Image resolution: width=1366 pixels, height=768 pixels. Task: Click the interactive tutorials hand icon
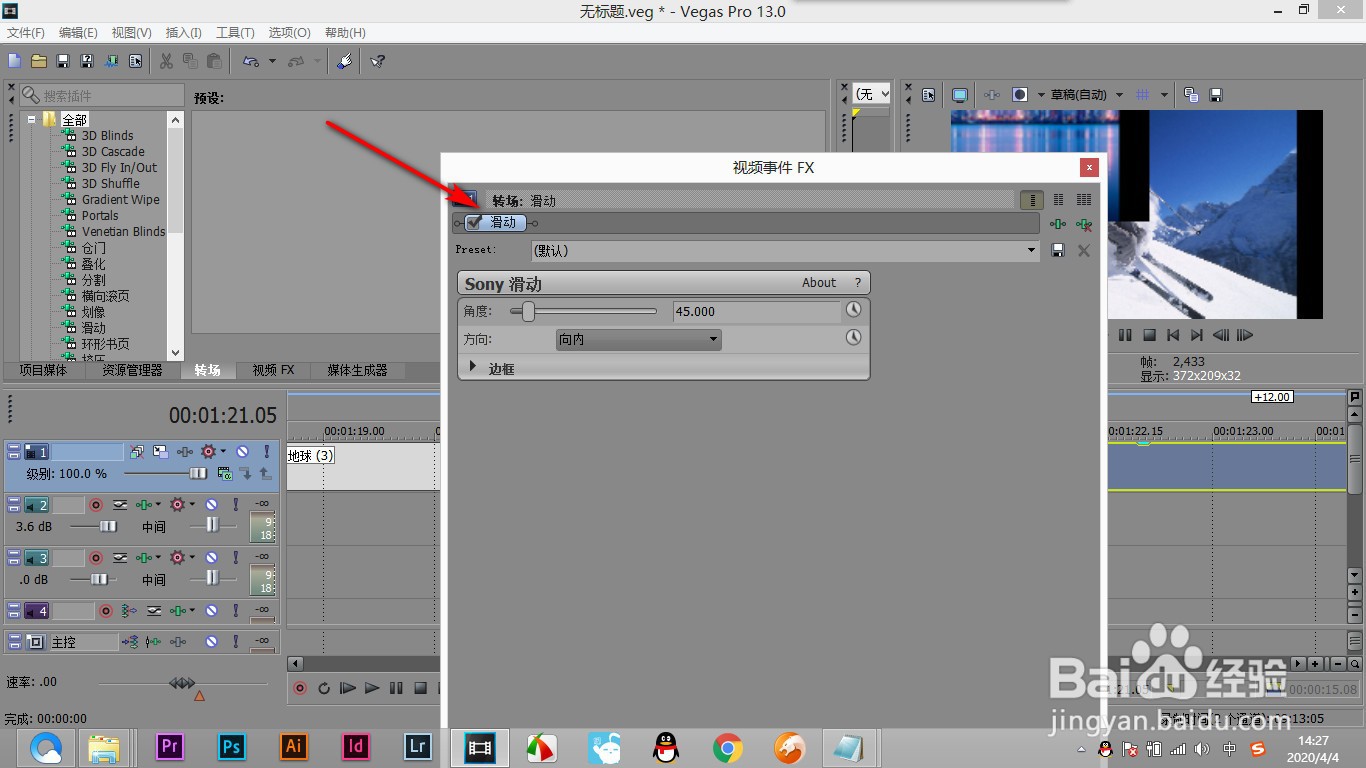(x=344, y=61)
